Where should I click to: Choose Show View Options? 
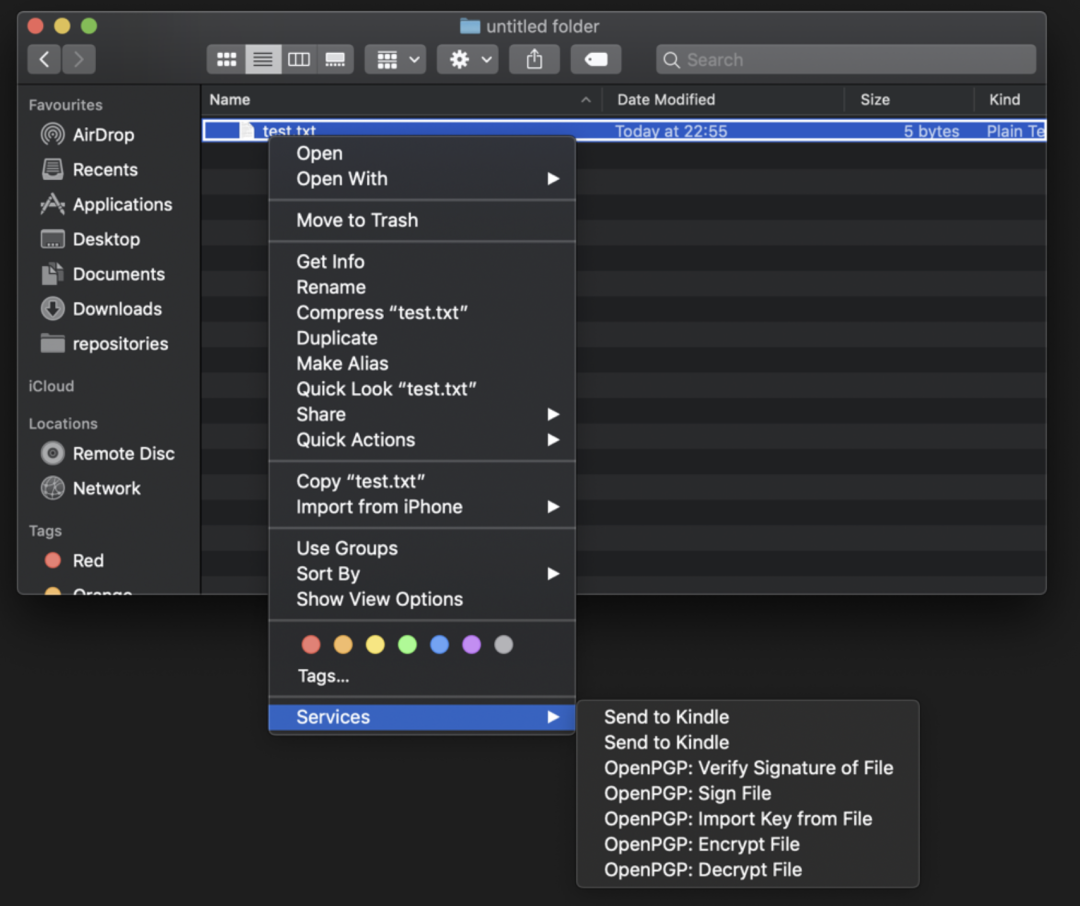point(422,599)
